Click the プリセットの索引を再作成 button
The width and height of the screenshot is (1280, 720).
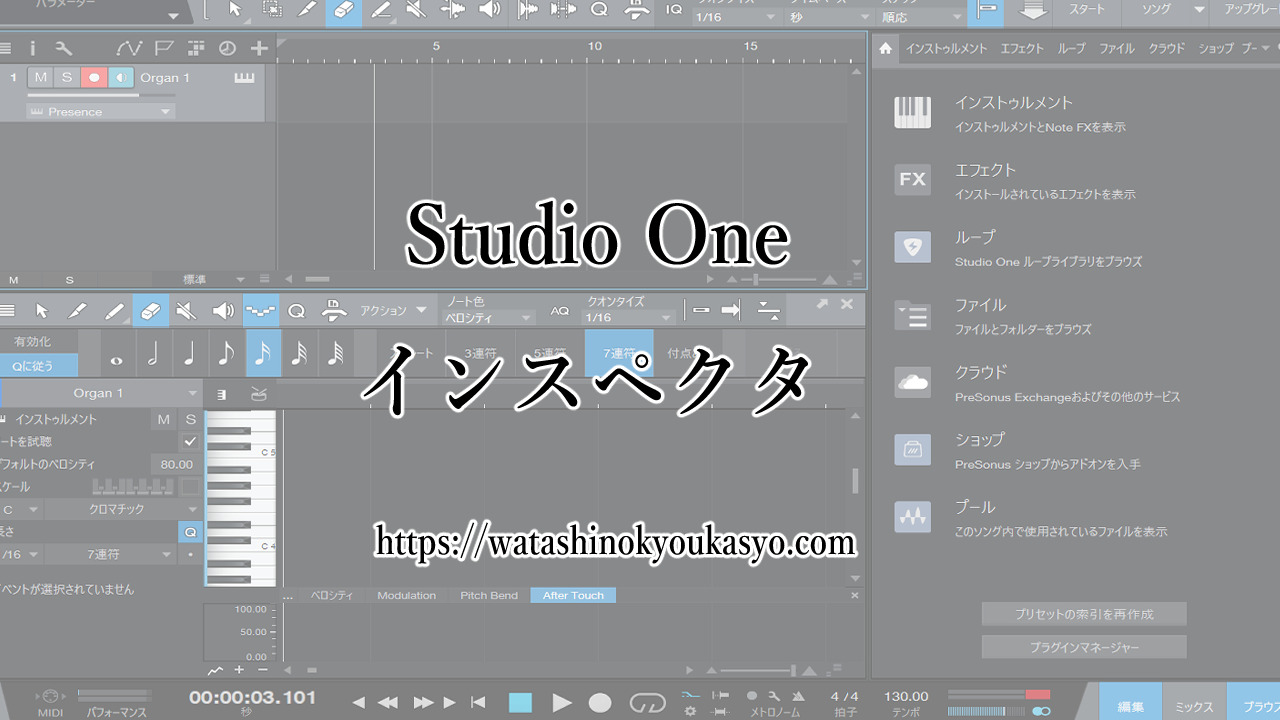click(1083, 613)
